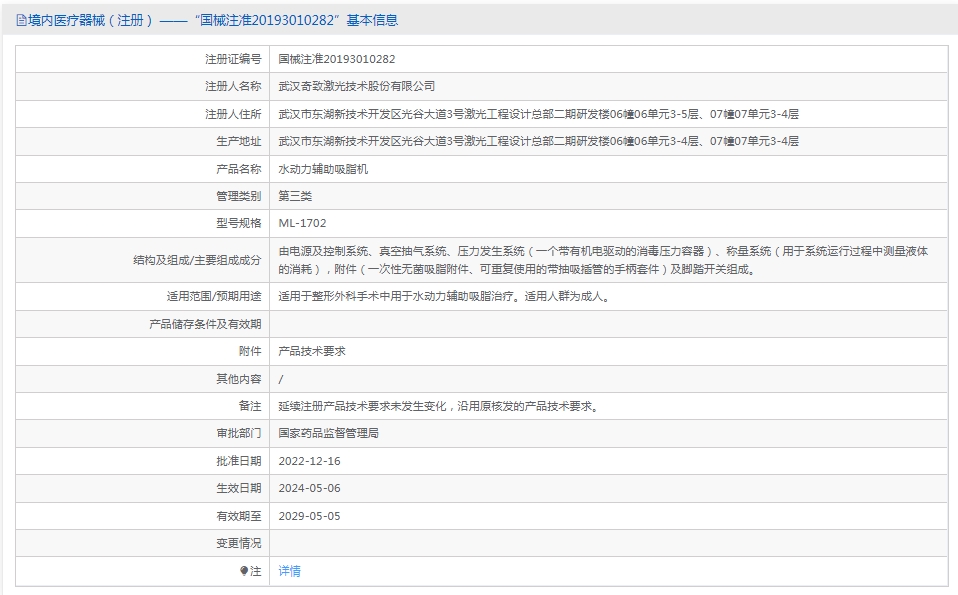This screenshot has width=958, height=595.
Task: Select approval department 国家药品监督管理局
Action: pyautogui.click(x=328, y=433)
